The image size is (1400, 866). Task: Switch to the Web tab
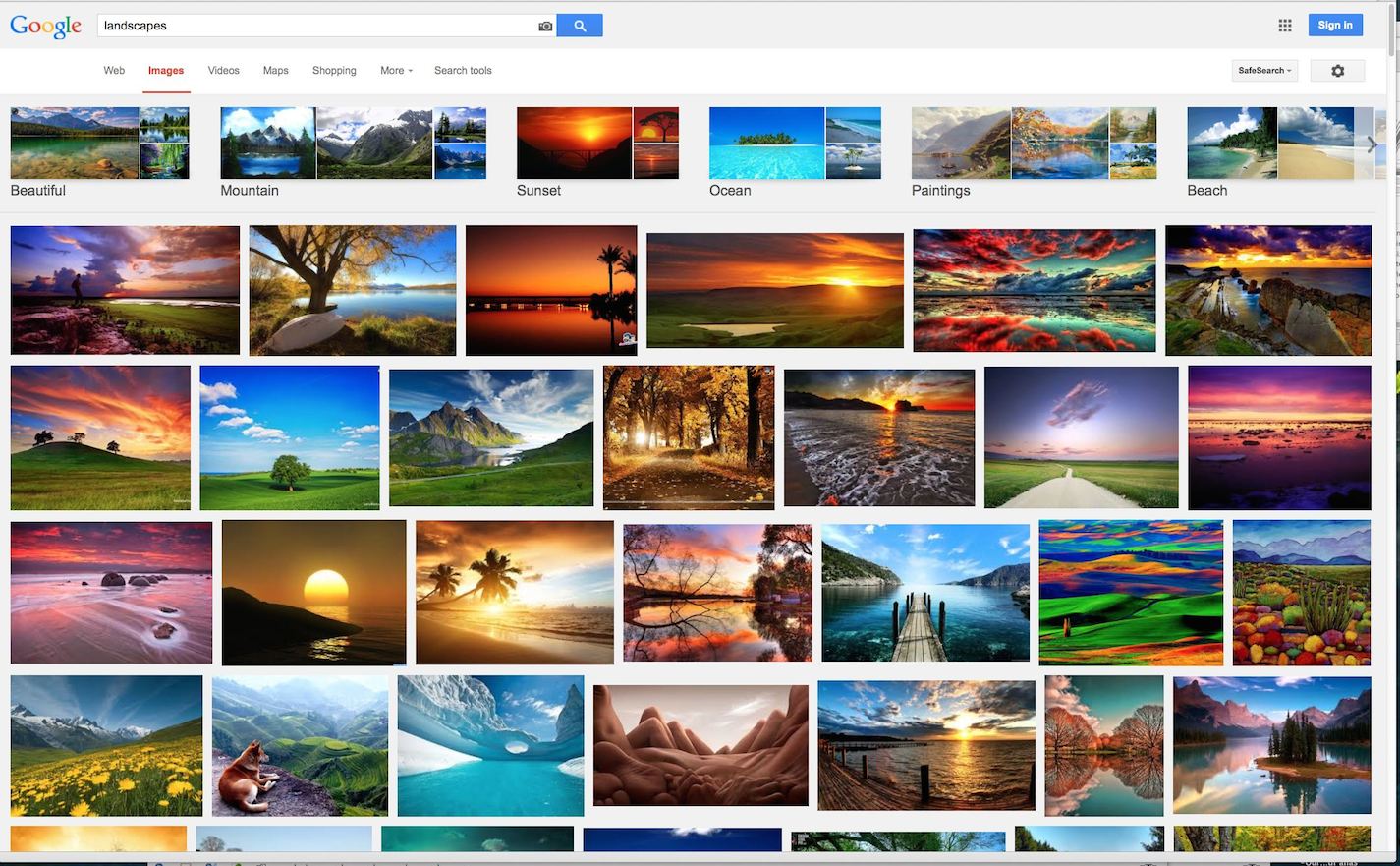pos(114,71)
